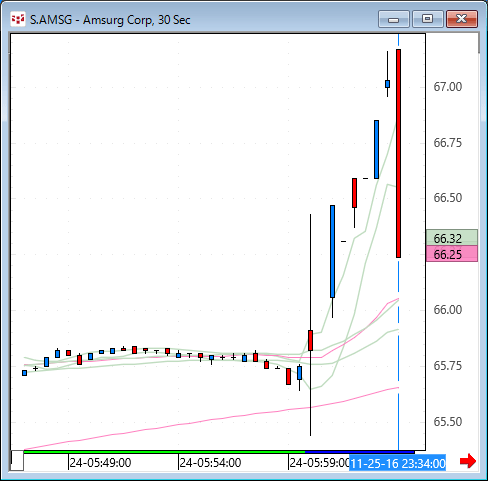Click the tall red candlestick at chart's right
Image resolution: width=488 pixels, height=481 pixels.
(398, 153)
